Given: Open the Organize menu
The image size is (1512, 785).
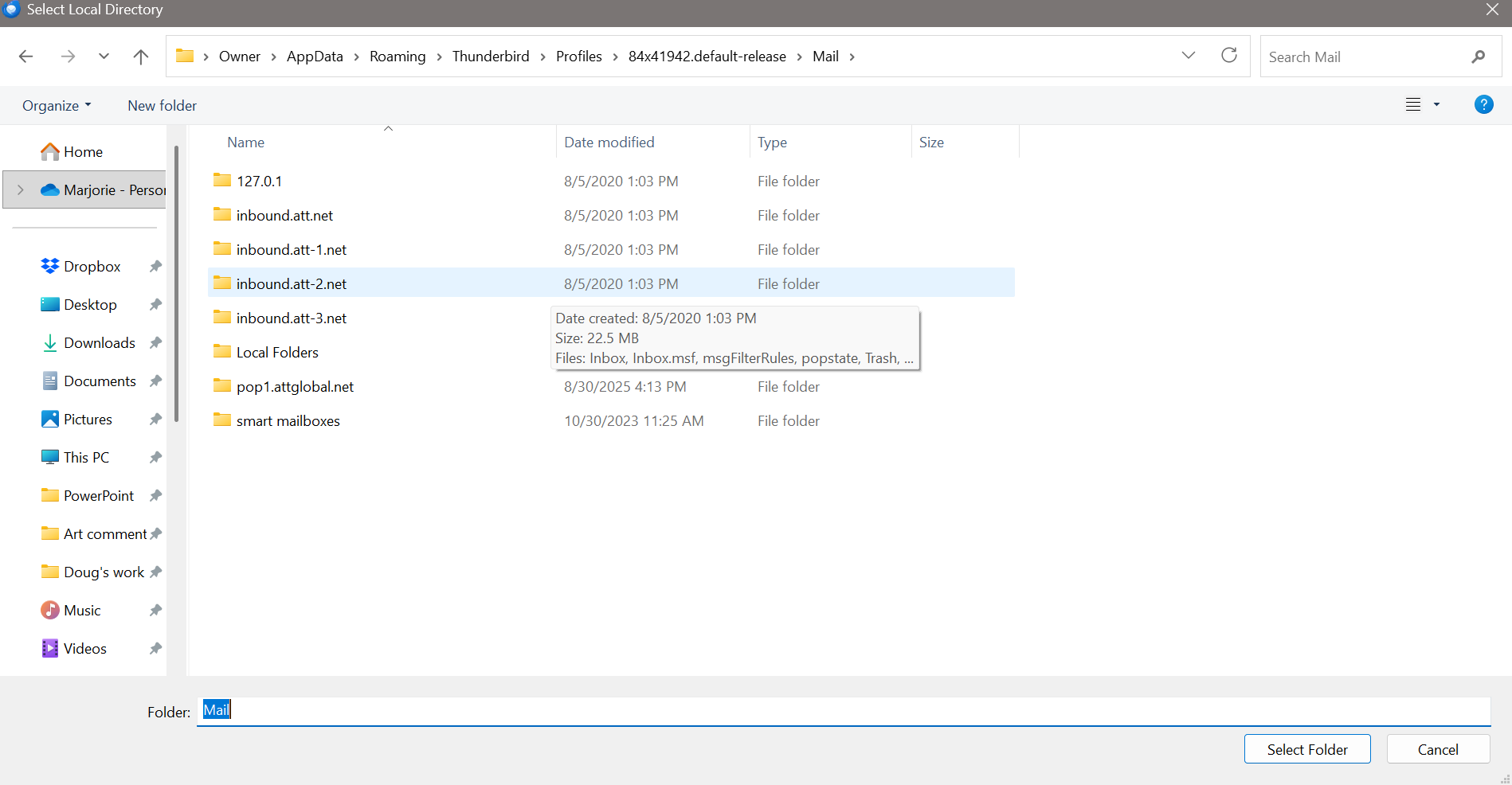Looking at the screenshot, I should tap(57, 106).
